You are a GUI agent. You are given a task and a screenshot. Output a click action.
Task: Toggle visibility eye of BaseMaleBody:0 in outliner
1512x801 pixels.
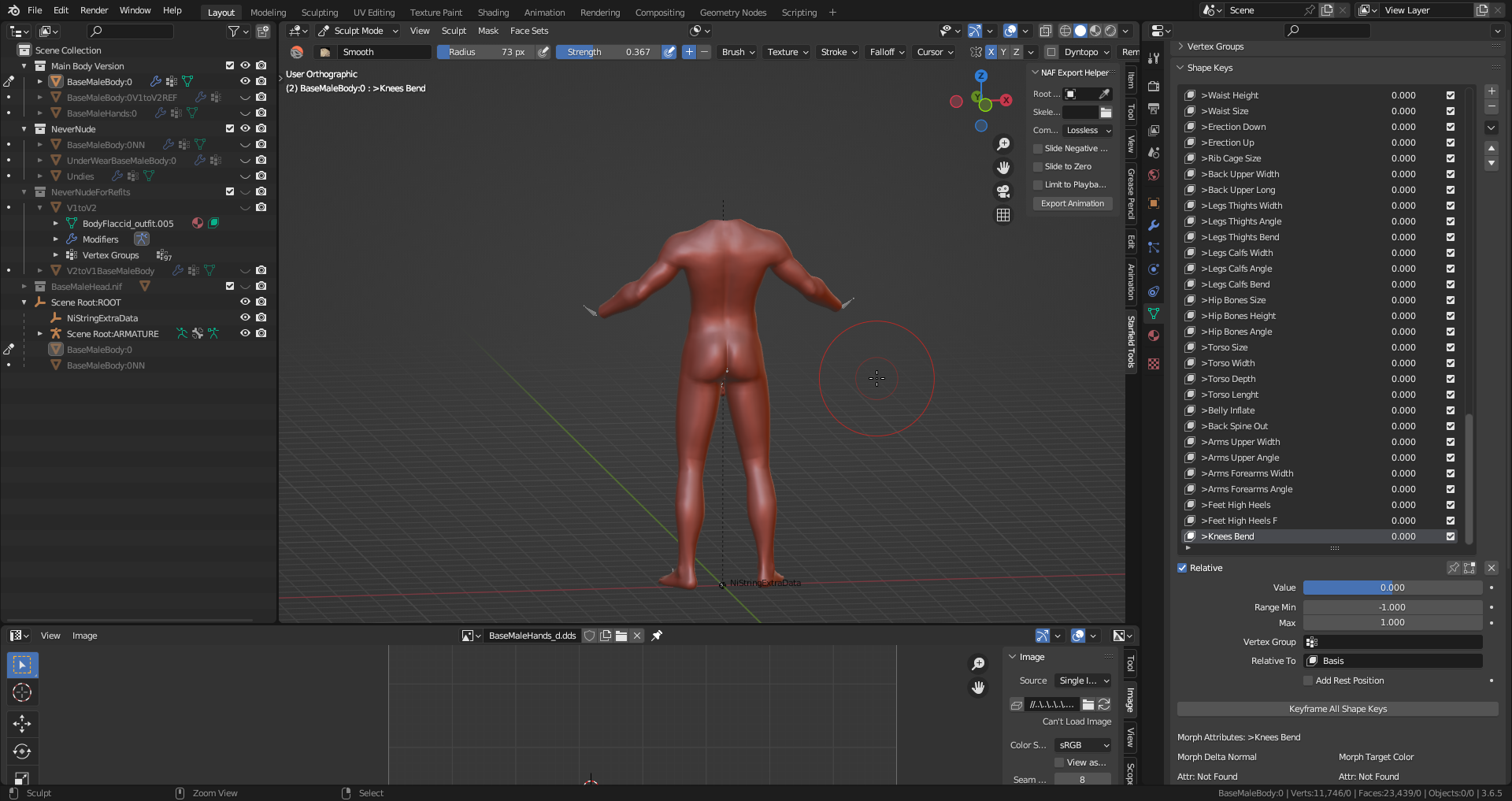245,81
